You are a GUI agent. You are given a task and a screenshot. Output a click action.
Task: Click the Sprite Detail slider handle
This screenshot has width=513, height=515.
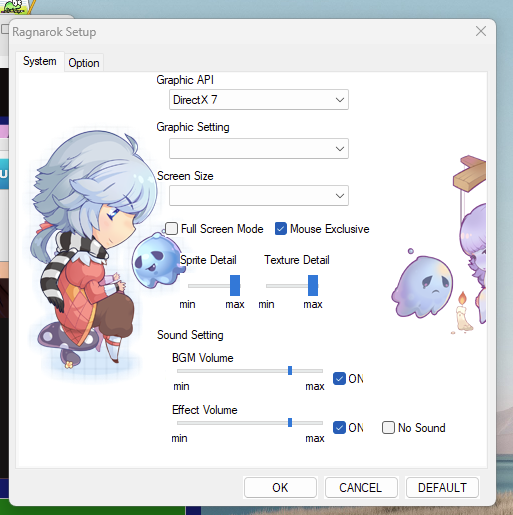235,285
